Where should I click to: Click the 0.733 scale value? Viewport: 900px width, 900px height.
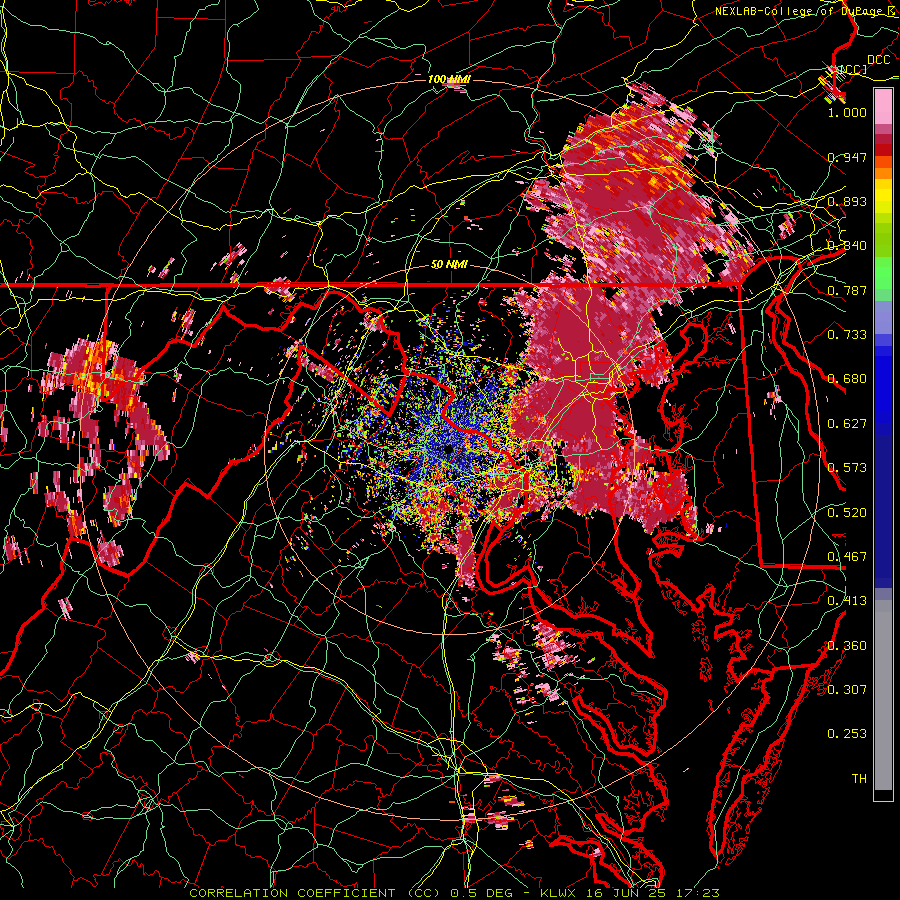847,335
